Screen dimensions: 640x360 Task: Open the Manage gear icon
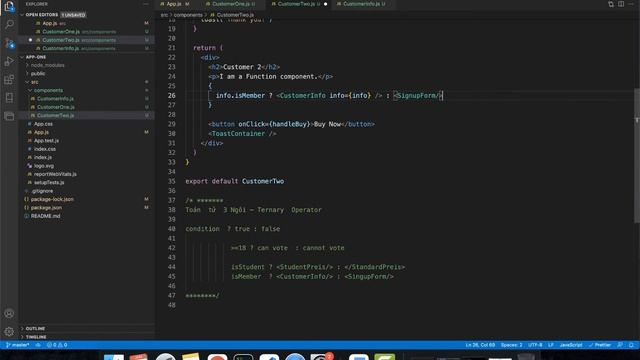(x=9, y=331)
